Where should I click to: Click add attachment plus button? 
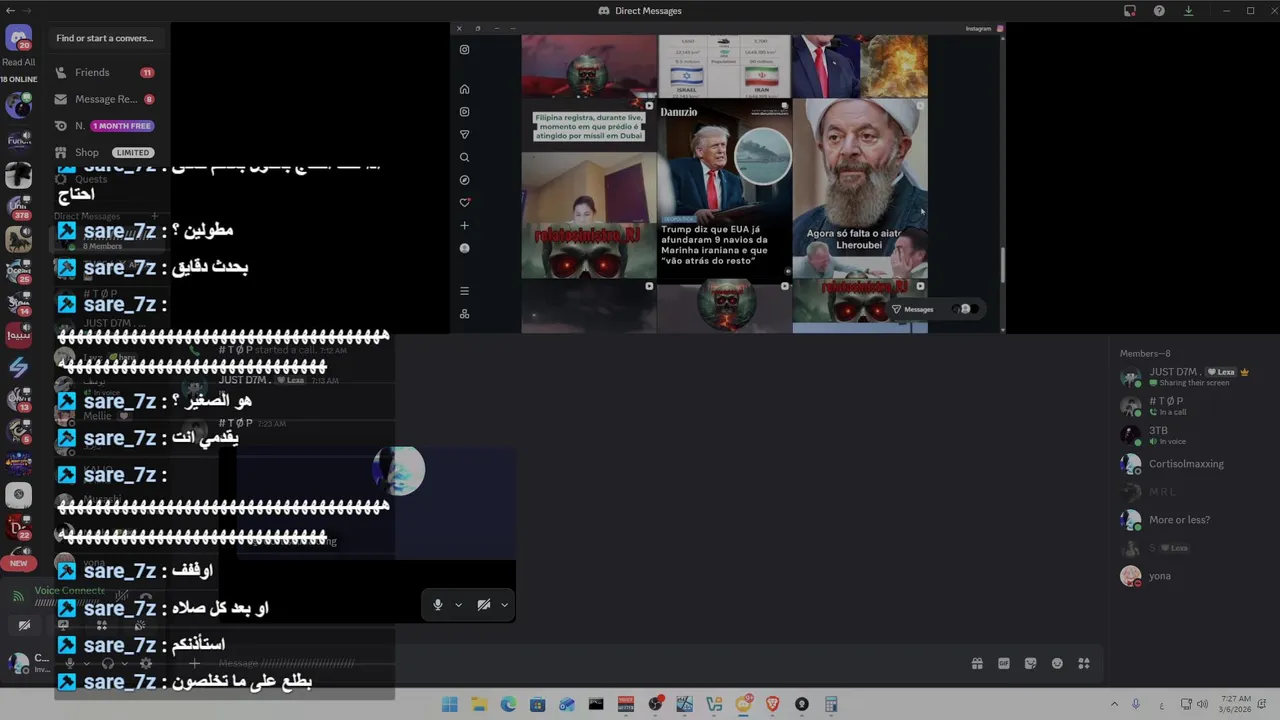[x=194, y=663]
